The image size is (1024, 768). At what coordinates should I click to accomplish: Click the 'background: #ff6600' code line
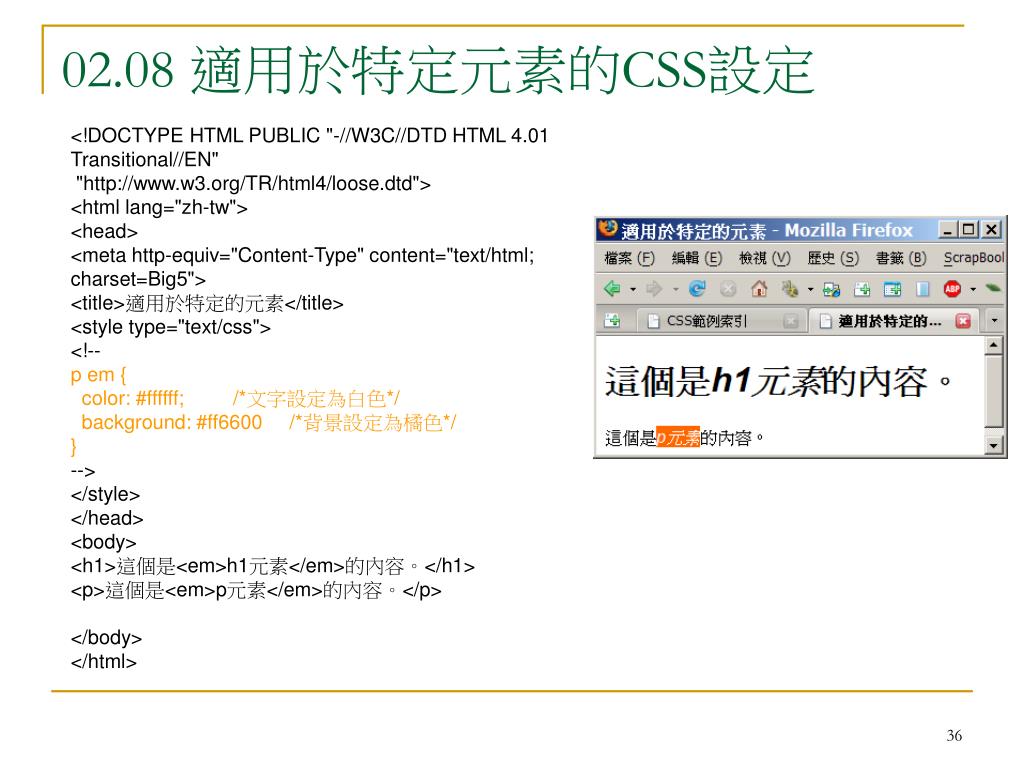[171, 423]
